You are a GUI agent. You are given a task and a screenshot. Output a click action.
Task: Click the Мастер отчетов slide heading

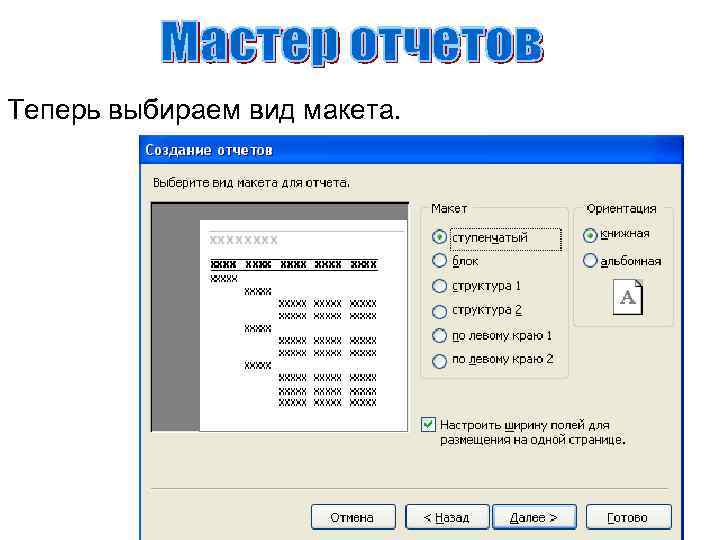click(353, 42)
